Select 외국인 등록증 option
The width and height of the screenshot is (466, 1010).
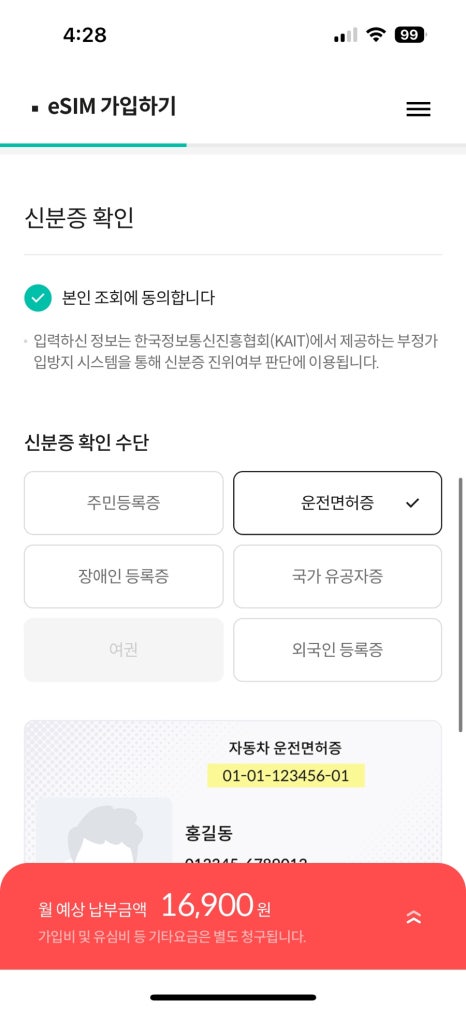[x=338, y=650]
